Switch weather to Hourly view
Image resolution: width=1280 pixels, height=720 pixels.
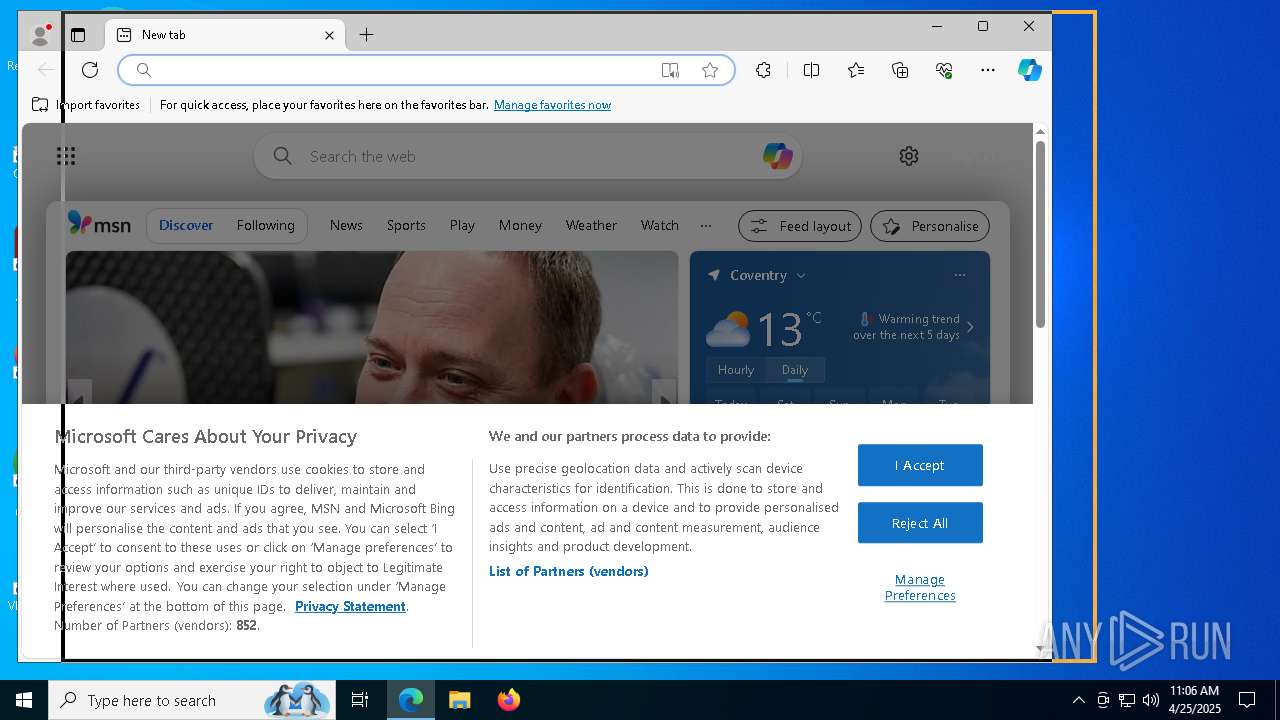coord(736,370)
